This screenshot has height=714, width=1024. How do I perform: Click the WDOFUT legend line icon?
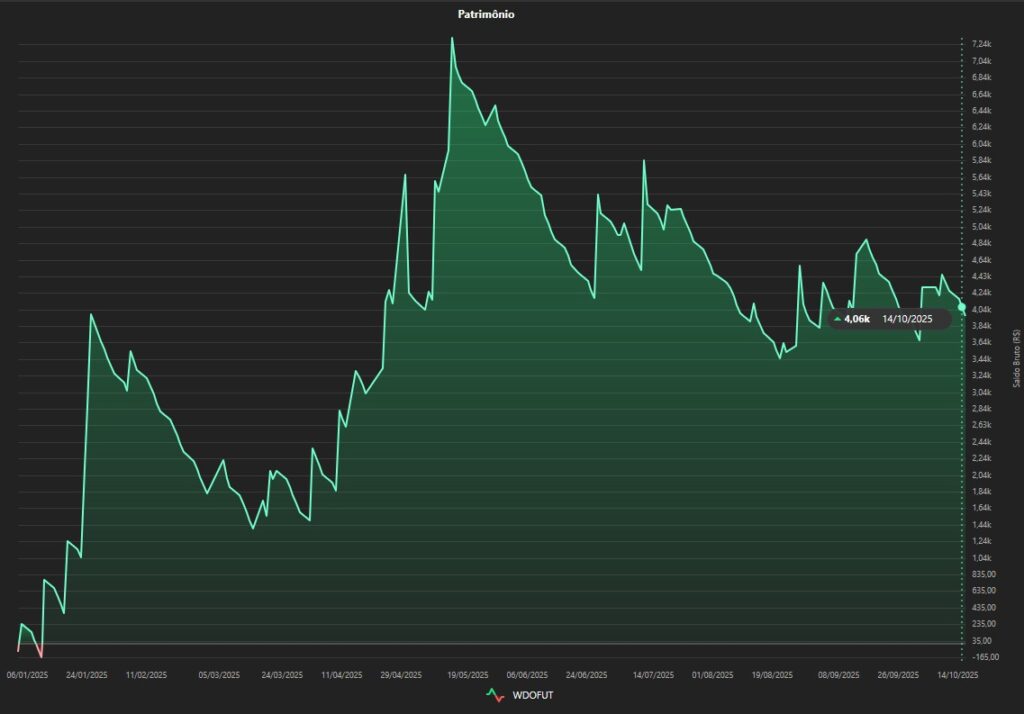(495, 695)
